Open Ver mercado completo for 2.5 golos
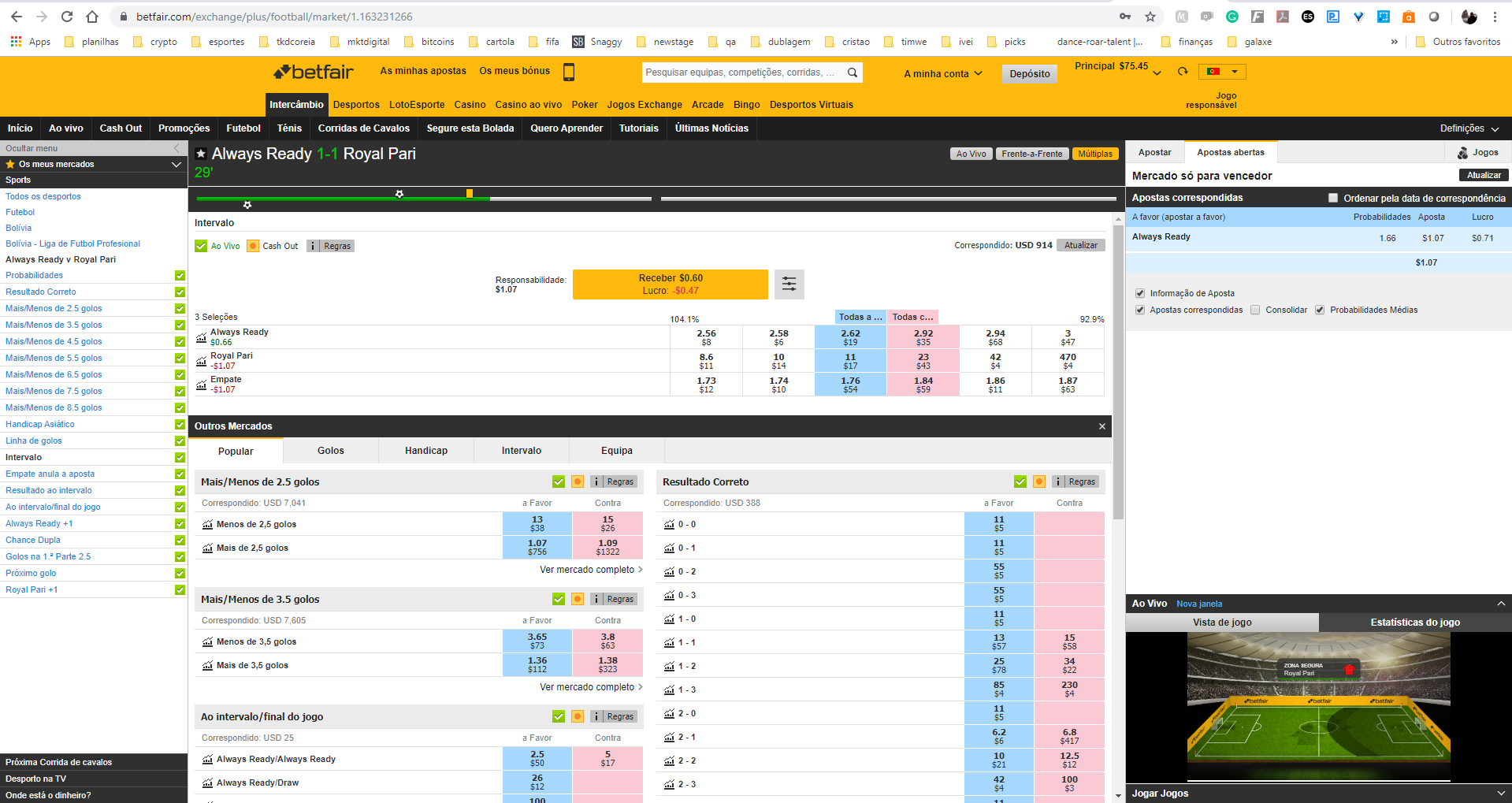This screenshot has width=1512, height=803. click(x=591, y=570)
